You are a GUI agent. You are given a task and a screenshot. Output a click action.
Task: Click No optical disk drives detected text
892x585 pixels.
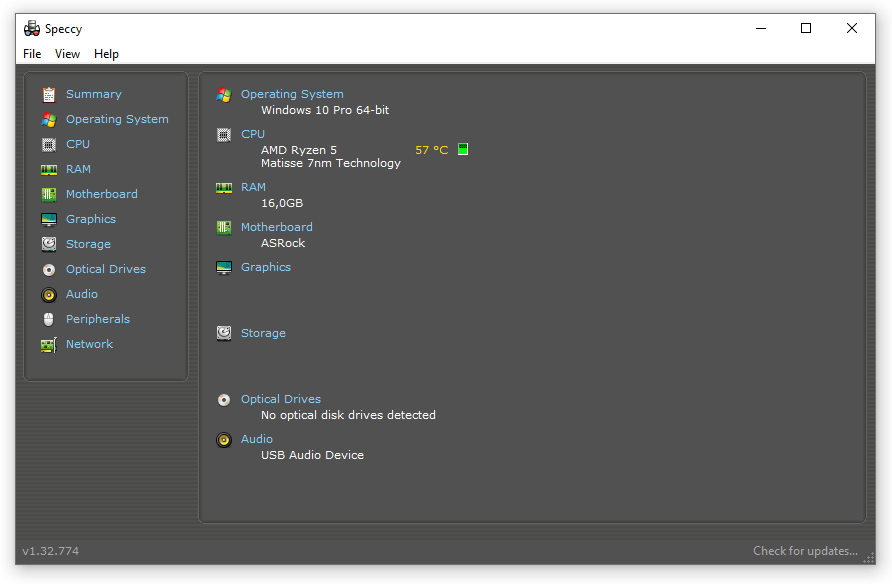tap(348, 415)
